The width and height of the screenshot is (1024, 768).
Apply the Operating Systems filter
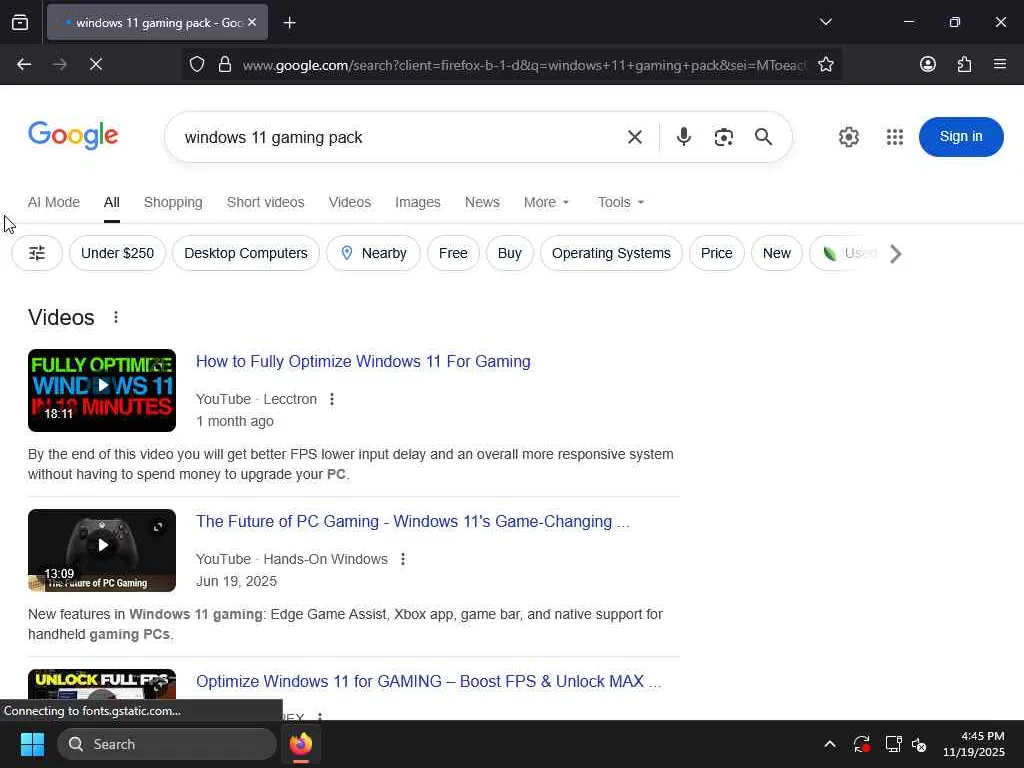[611, 253]
